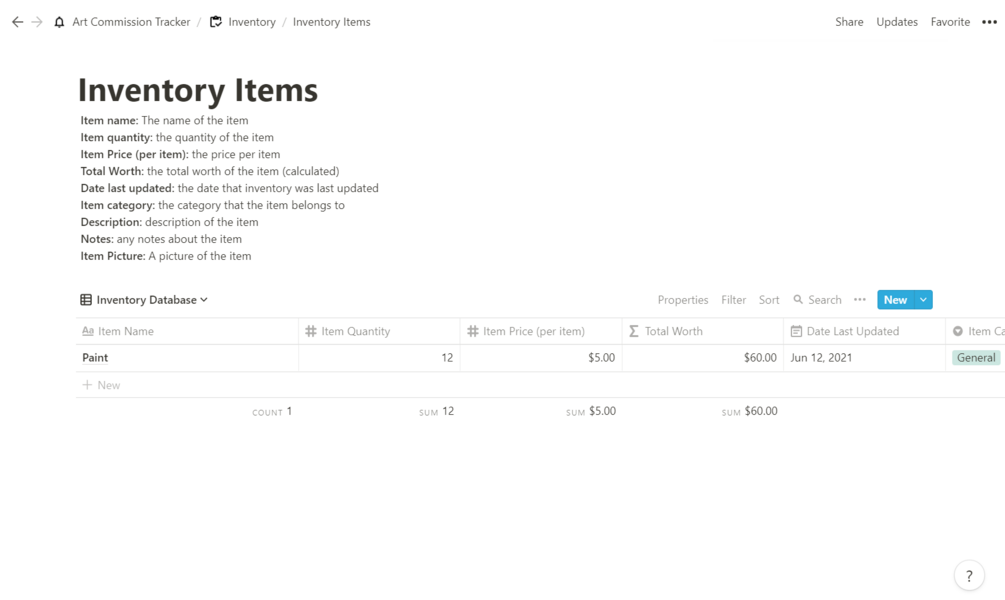Open the New button dropdown arrow
This screenshot has width=1005, height=600.
(x=923, y=300)
